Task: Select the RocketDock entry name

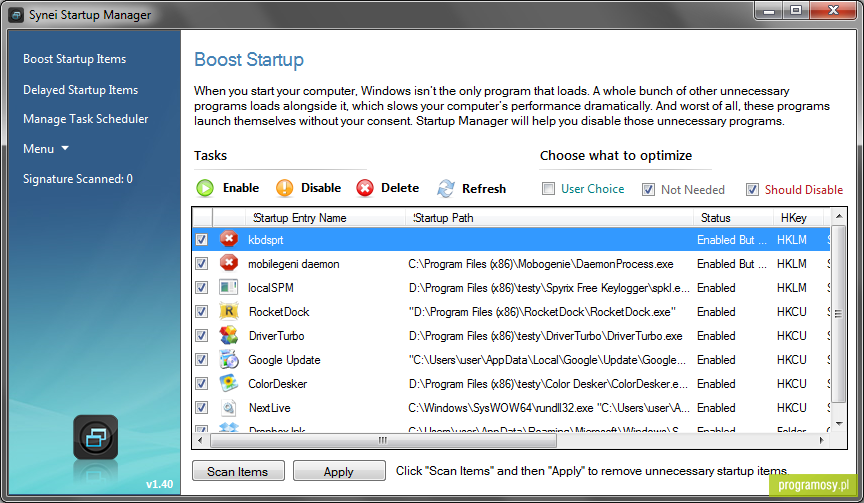Action: tap(279, 312)
